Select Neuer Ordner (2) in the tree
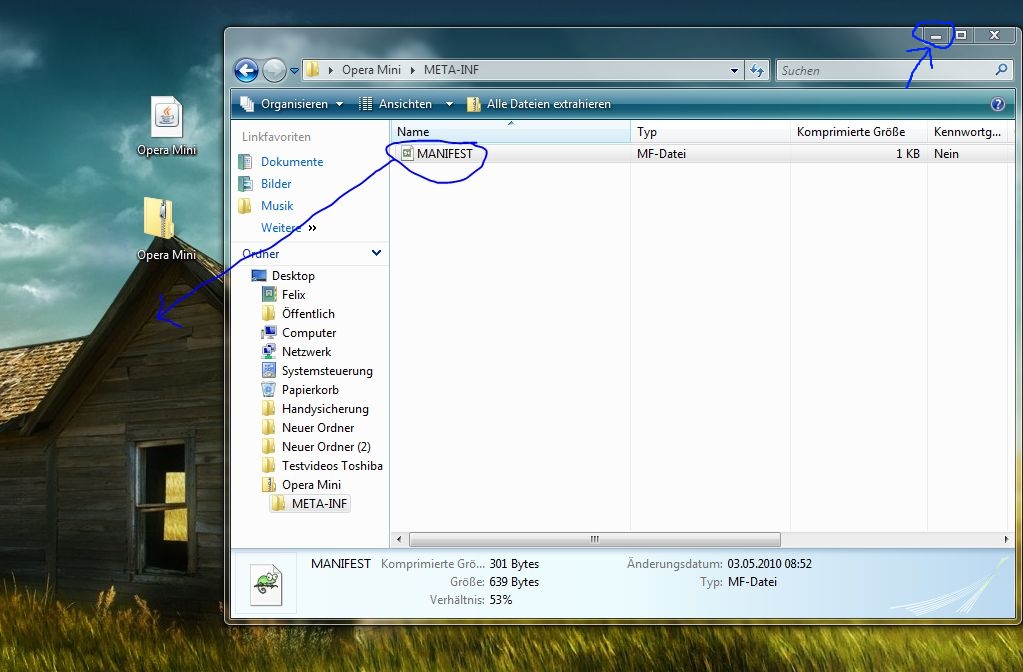 coord(326,447)
